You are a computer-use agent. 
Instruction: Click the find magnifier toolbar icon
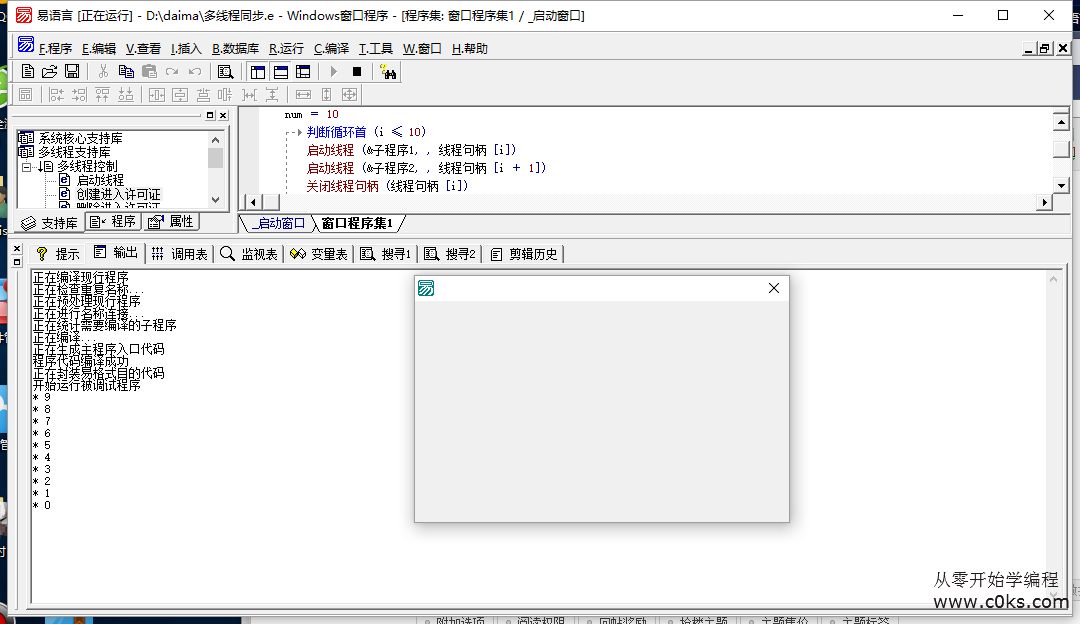pos(225,71)
